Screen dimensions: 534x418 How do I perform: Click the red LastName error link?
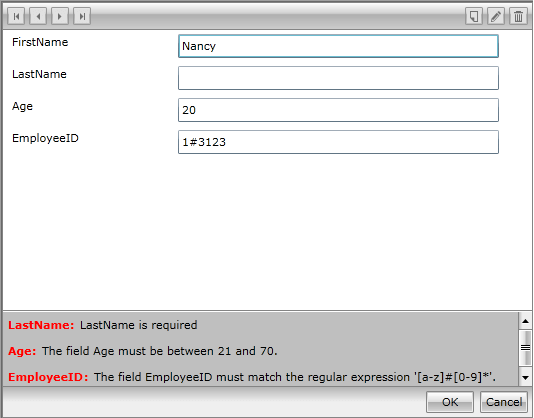[41, 325]
